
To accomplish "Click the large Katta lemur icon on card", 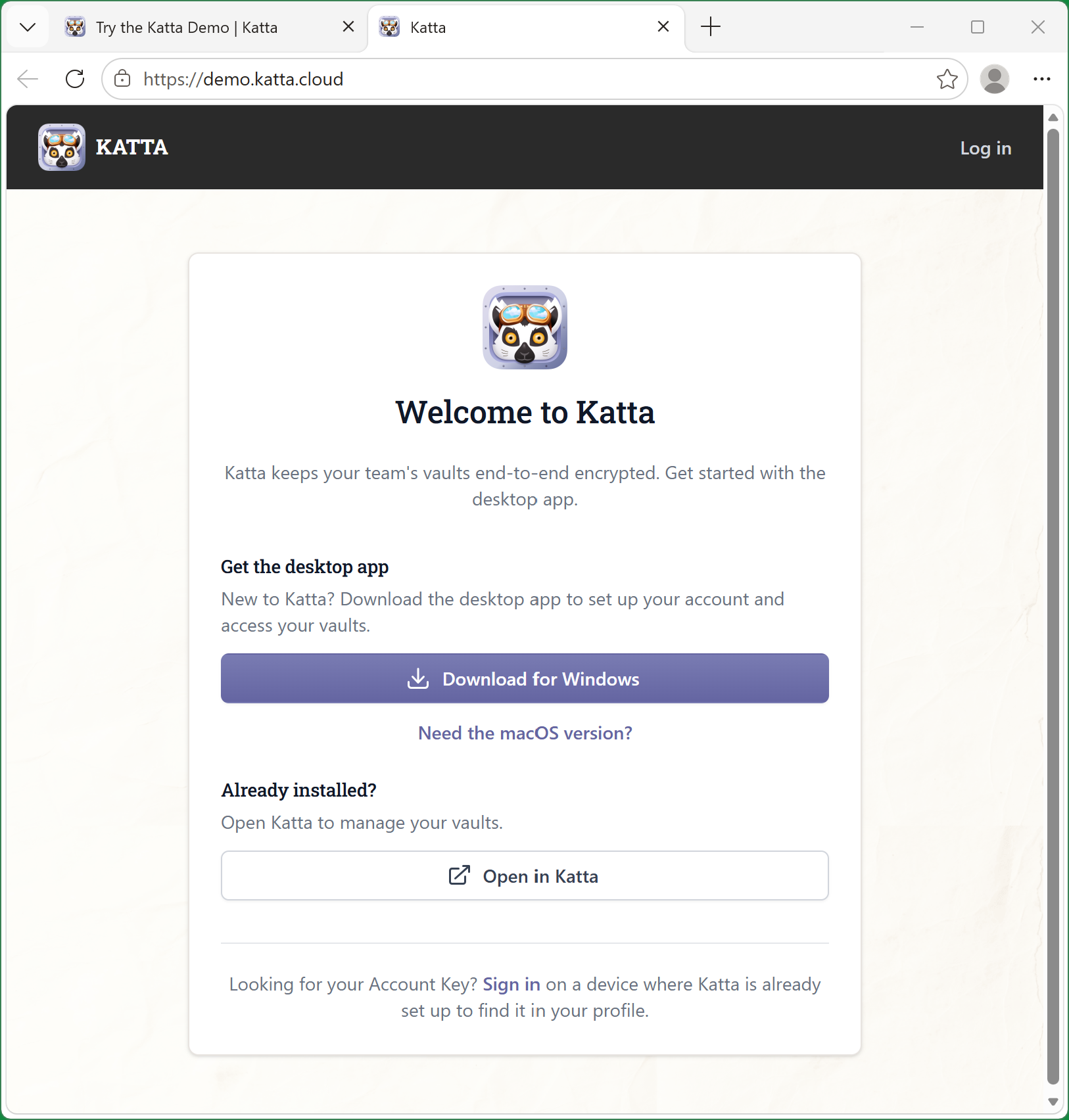I will pyautogui.click(x=525, y=327).
